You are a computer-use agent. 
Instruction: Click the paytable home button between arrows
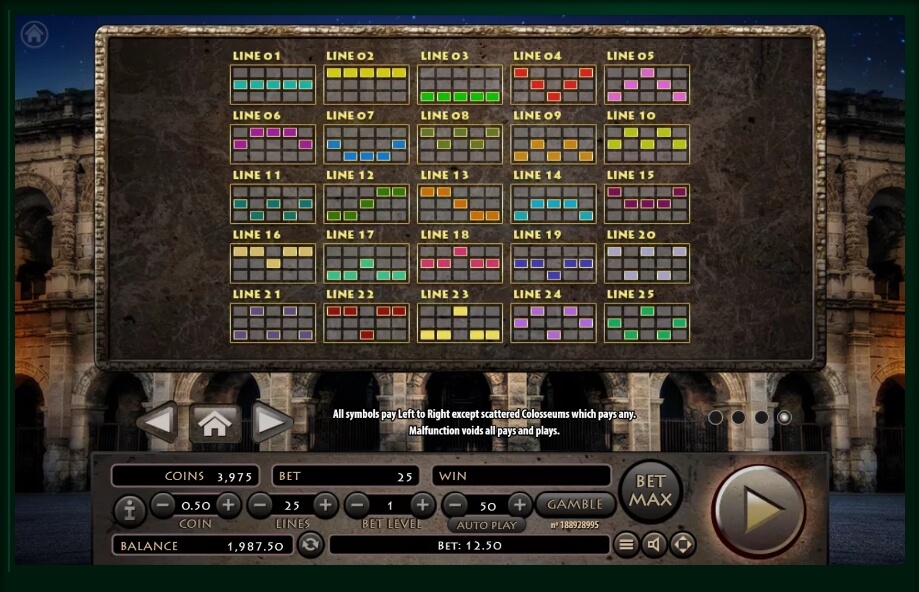[x=215, y=423]
